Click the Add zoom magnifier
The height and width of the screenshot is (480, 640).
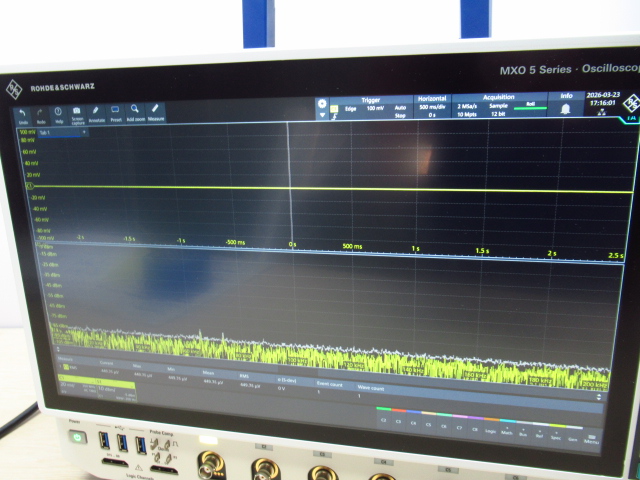(135, 113)
